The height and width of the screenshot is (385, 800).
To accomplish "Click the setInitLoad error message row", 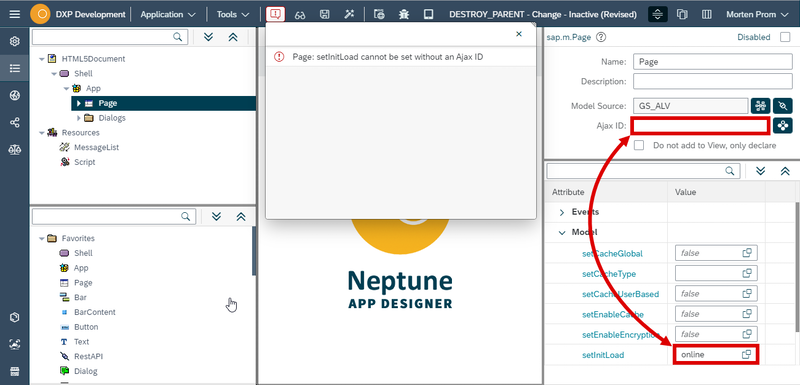I will [401, 57].
